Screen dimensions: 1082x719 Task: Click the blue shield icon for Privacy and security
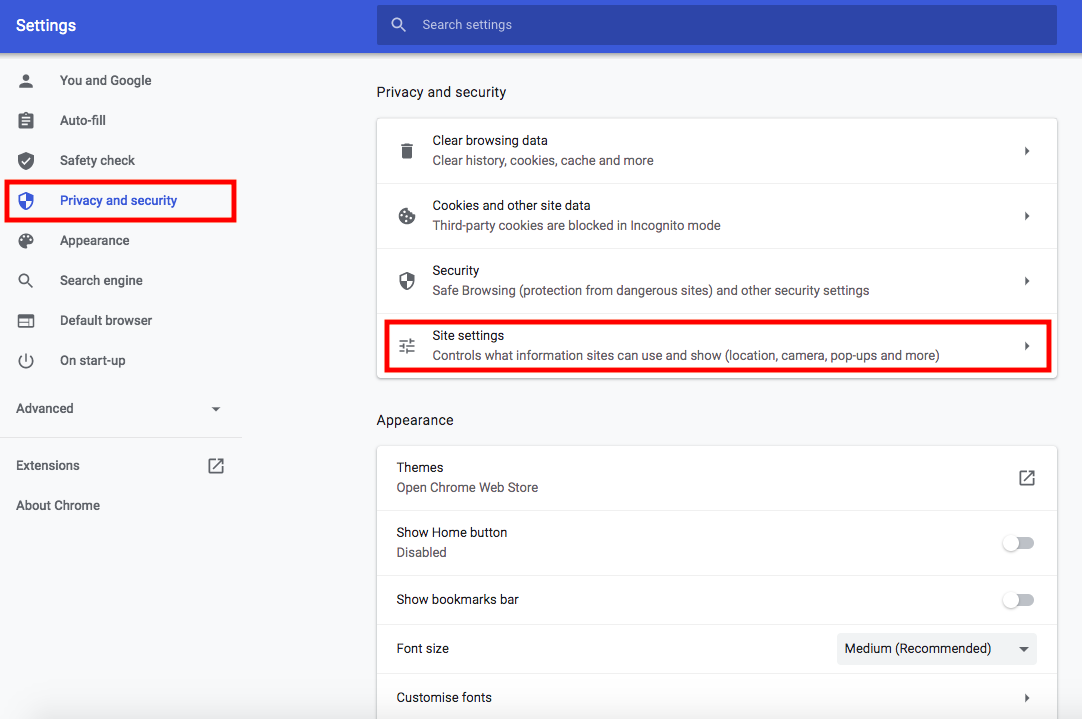(26, 201)
